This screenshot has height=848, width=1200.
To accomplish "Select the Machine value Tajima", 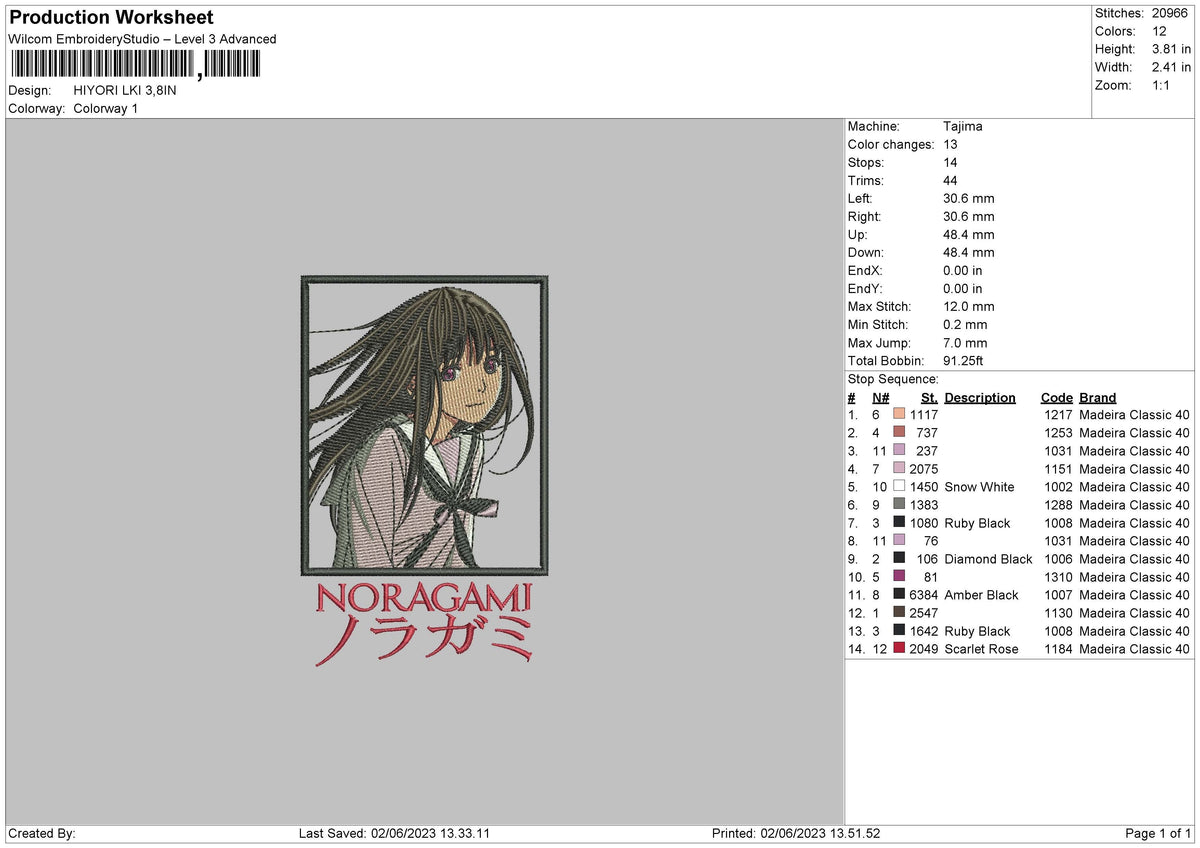I will click(x=962, y=126).
